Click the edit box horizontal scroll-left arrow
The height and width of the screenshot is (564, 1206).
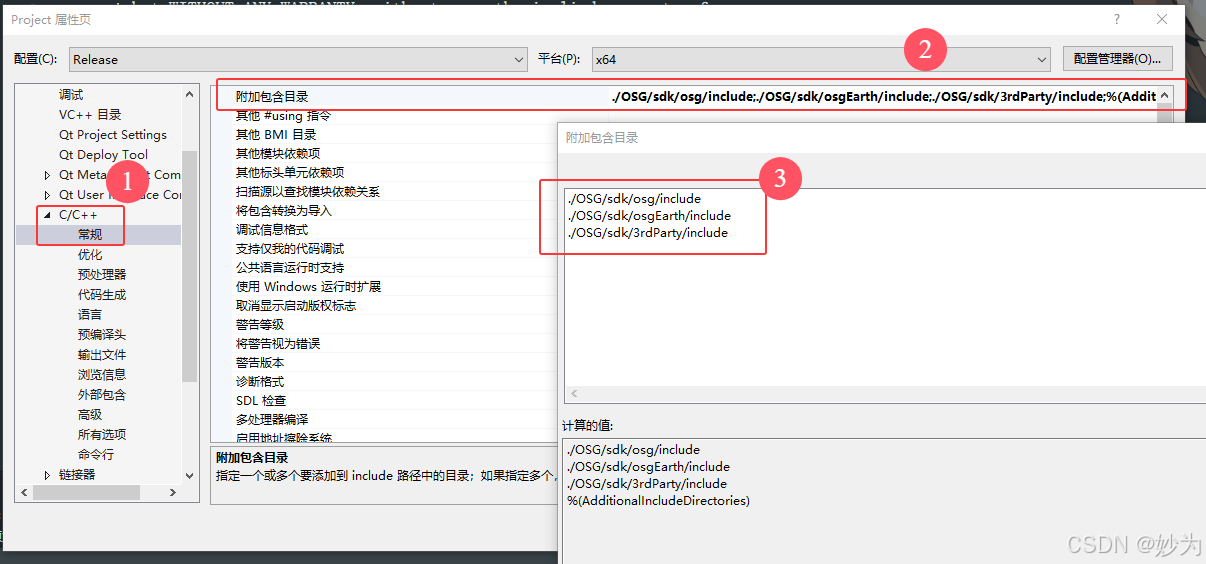click(x=575, y=393)
